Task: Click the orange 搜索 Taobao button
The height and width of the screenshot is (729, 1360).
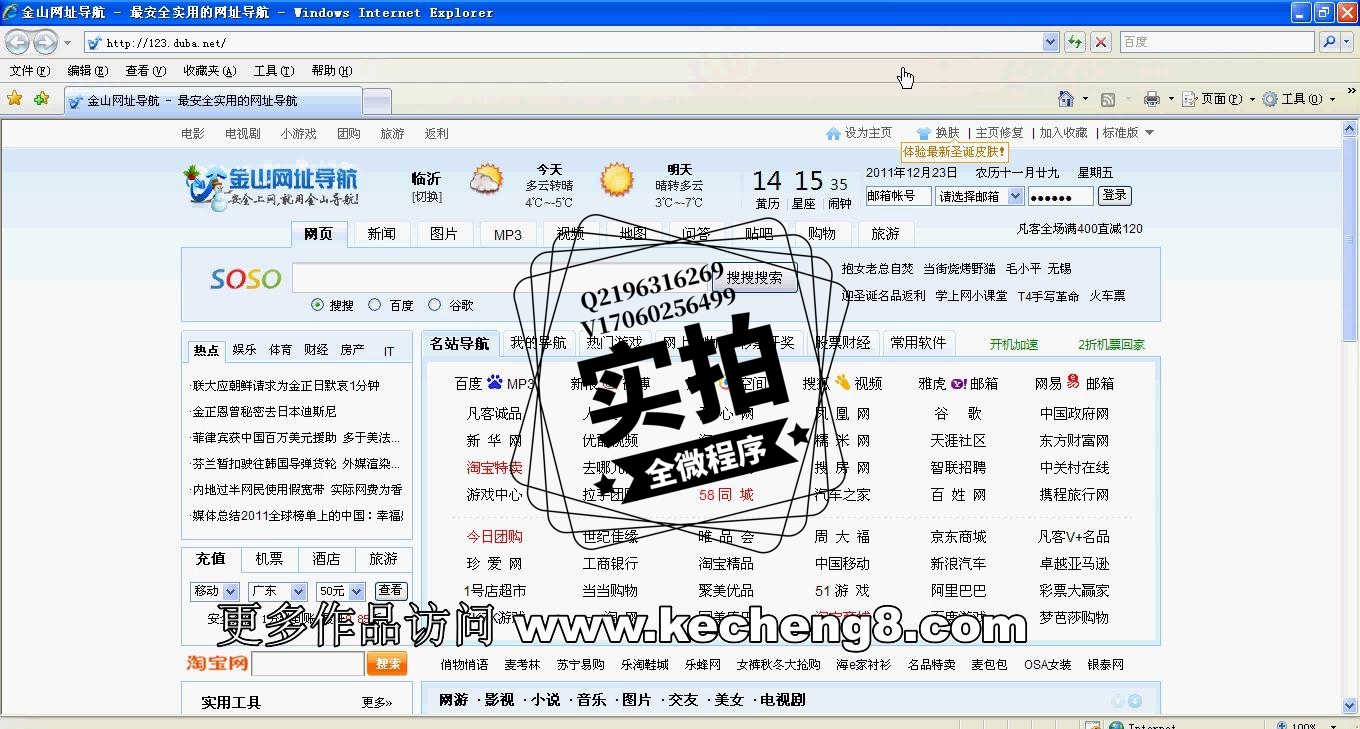Action: (387, 663)
